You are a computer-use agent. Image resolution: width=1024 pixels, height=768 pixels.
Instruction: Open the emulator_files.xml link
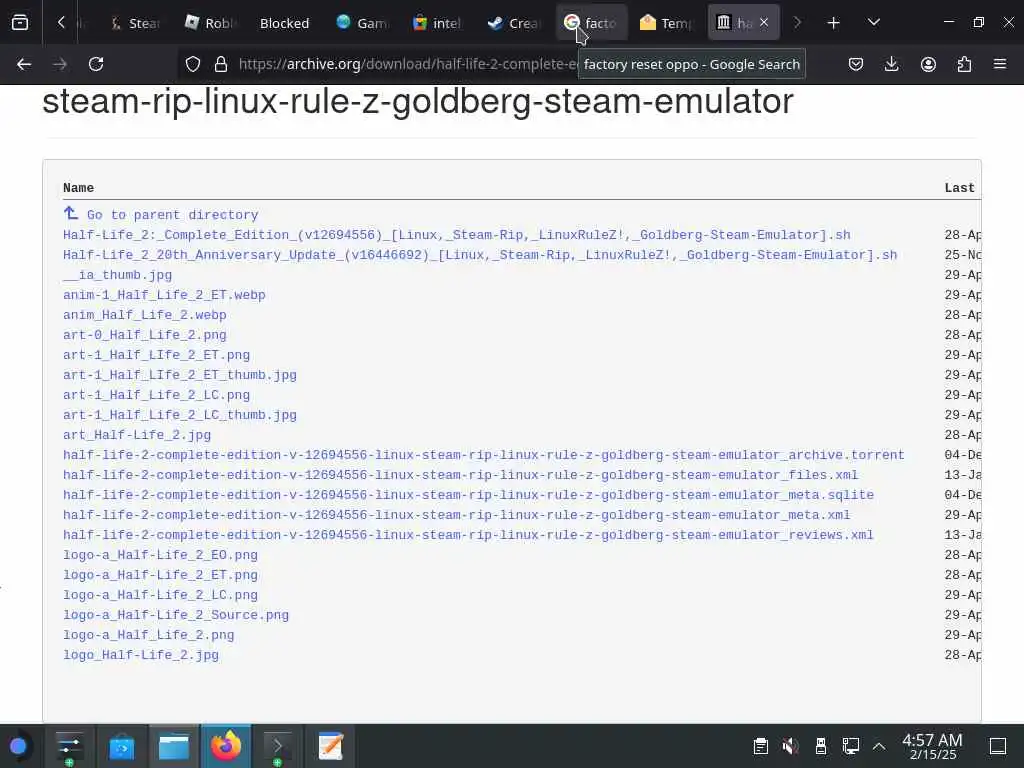pos(460,475)
